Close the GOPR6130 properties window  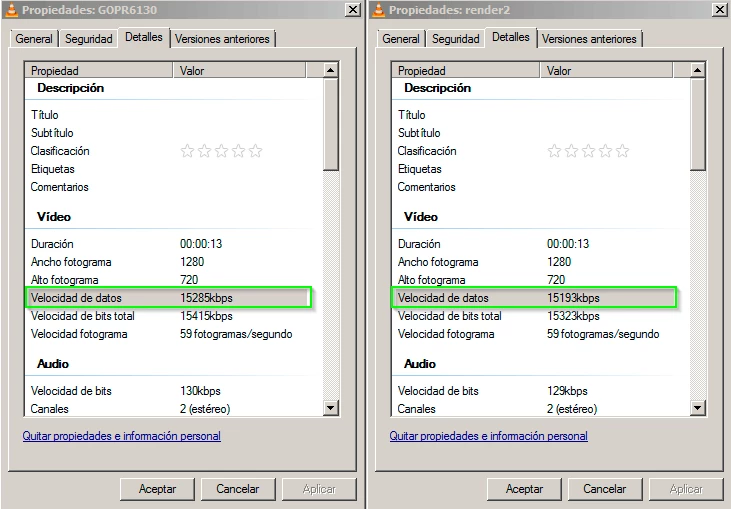[353, 9]
